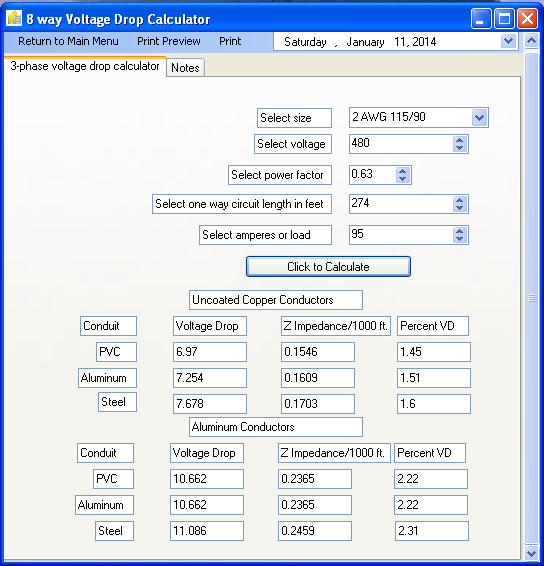Switch to the Notes tab
Screen dimensions: 544x566
[x=185, y=68]
